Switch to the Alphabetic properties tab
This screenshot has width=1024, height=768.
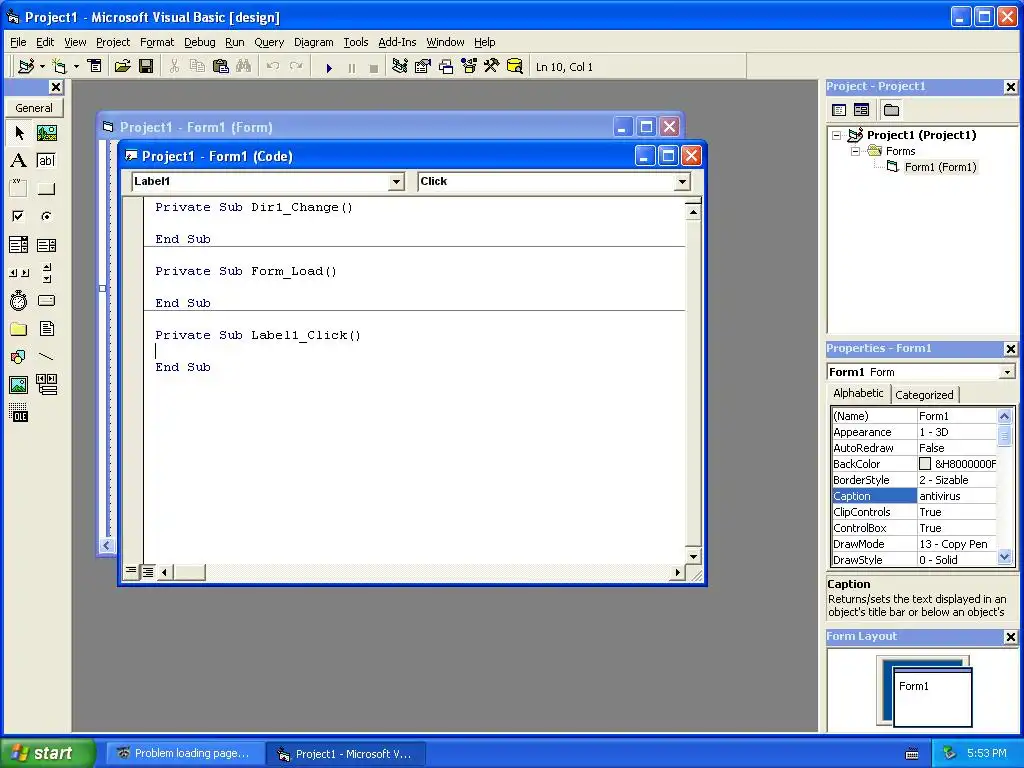click(x=858, y=393)
